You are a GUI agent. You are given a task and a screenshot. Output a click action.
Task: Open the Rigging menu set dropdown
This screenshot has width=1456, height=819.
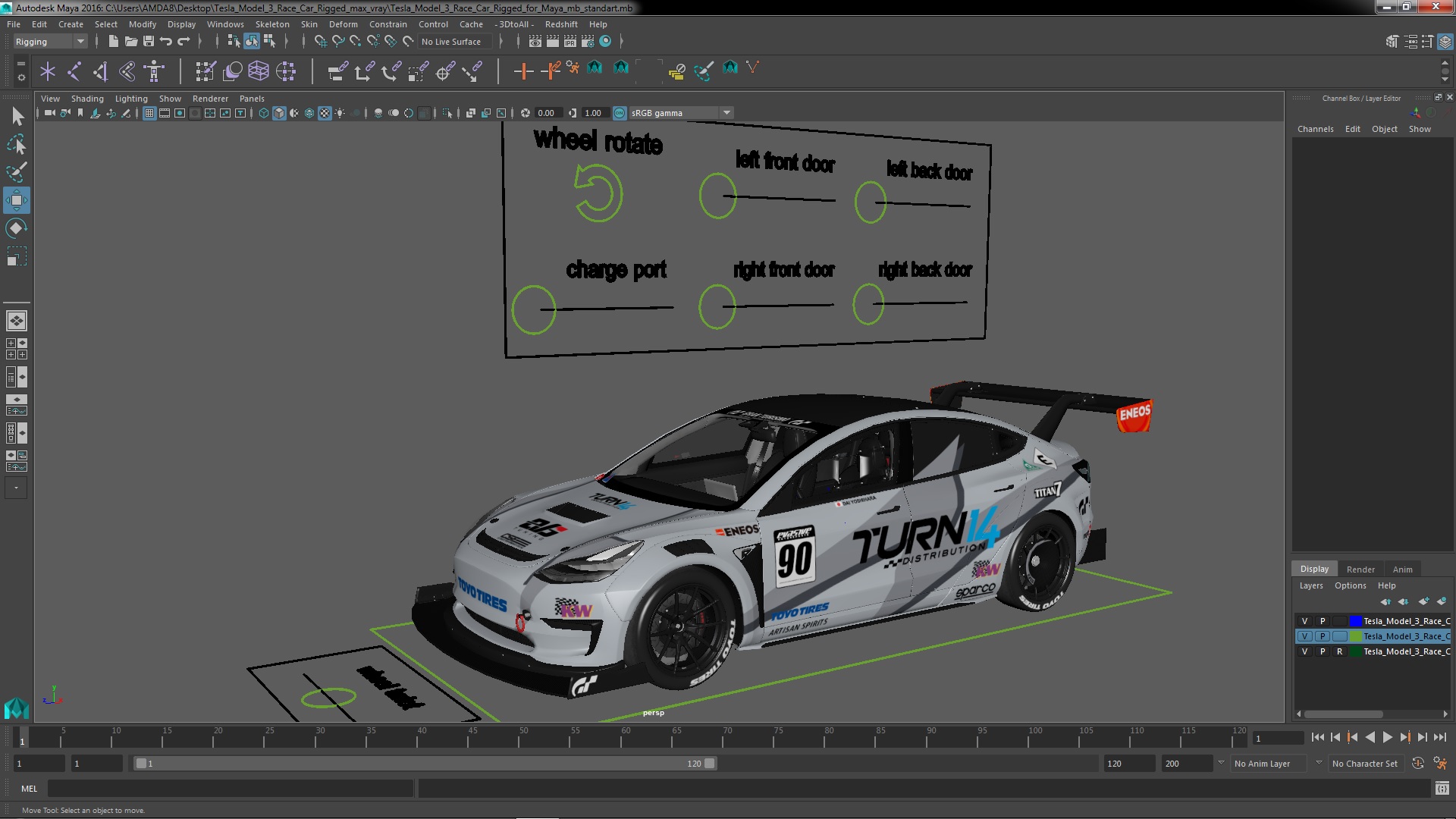pos(50,42)
